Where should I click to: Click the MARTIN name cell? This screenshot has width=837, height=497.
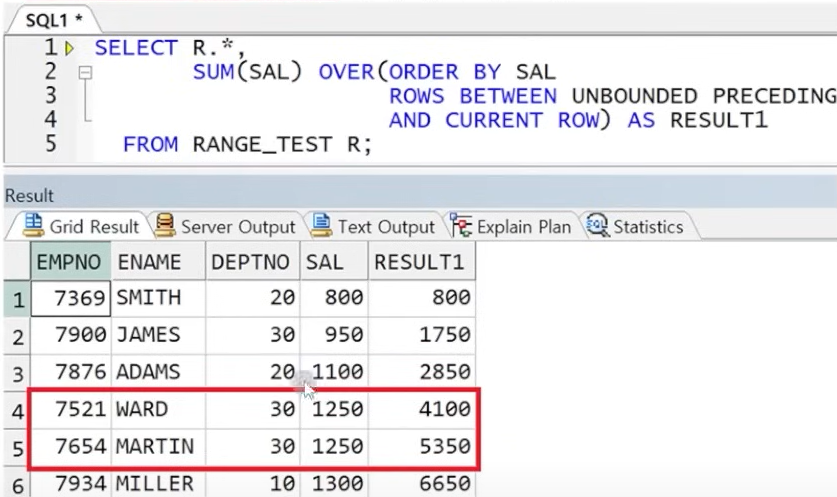click(x=159, y=447)
